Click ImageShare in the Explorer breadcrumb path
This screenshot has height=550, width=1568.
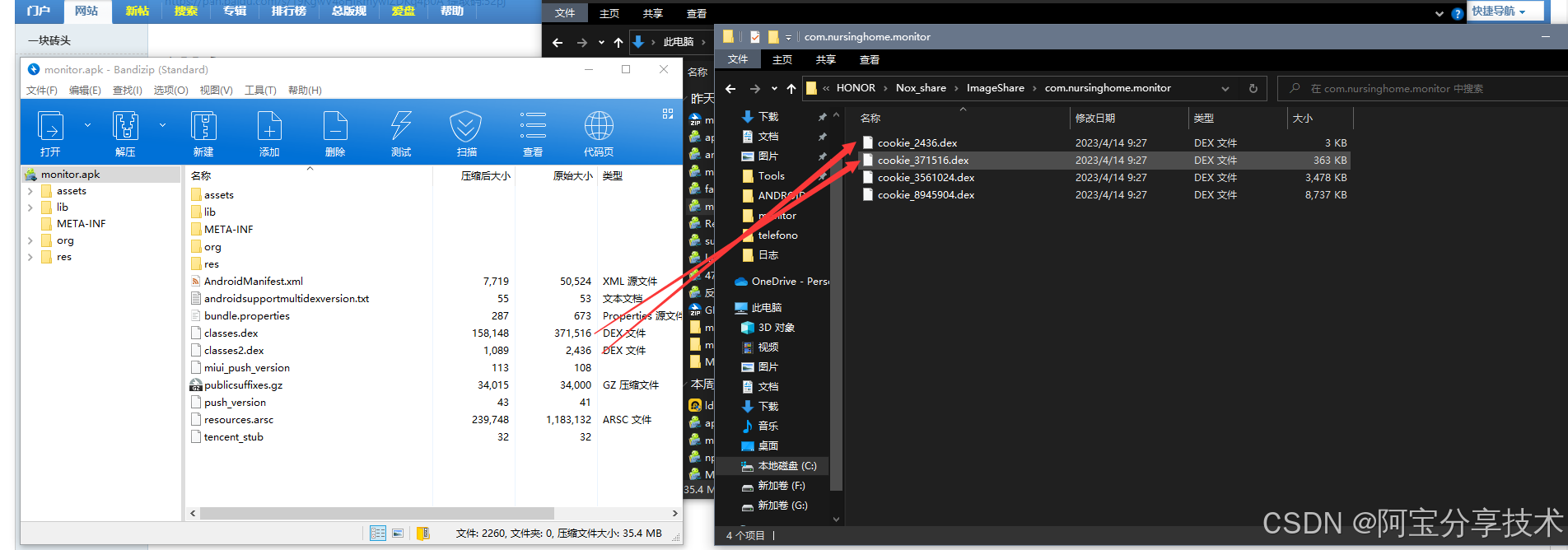point(996,88)
